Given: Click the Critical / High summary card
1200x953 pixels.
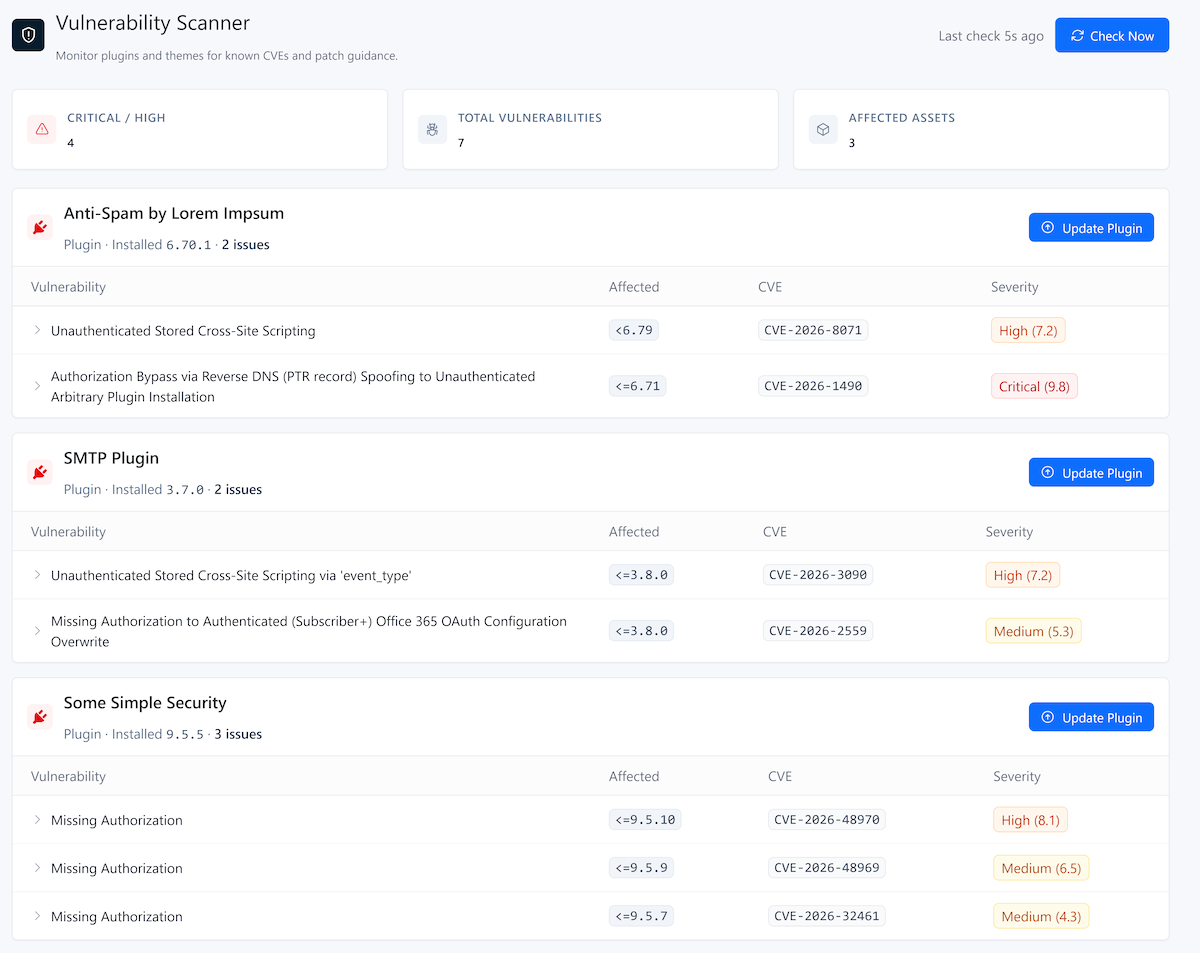Looking at the screenshot, I should (x=199, y=129).
